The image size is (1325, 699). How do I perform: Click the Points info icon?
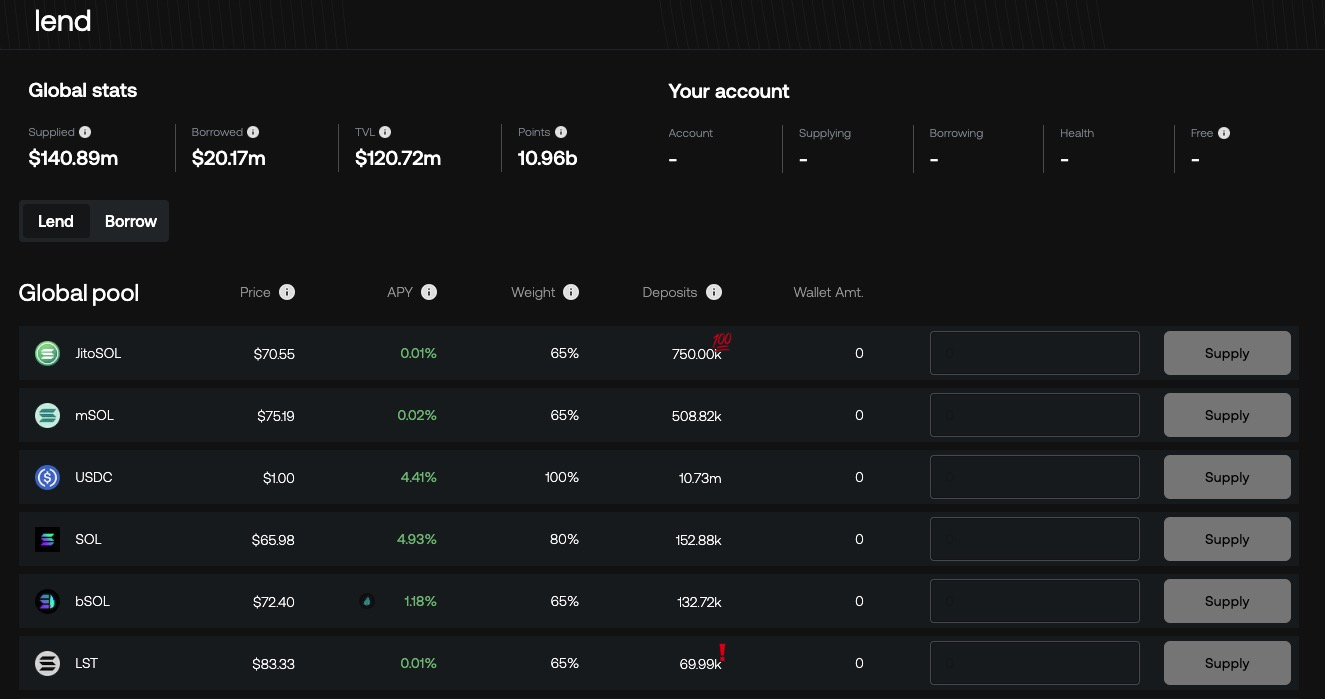pos(561,132)
